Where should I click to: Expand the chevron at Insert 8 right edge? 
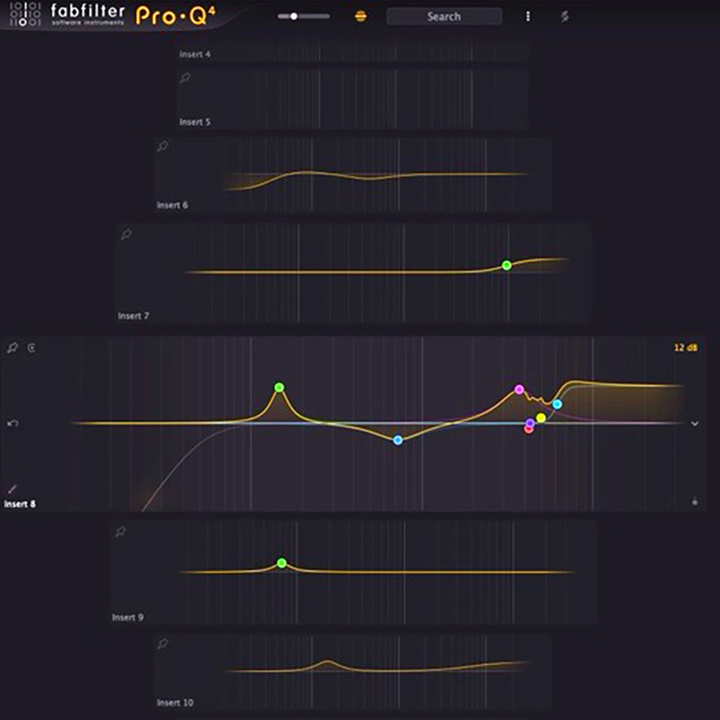[695, 424]
